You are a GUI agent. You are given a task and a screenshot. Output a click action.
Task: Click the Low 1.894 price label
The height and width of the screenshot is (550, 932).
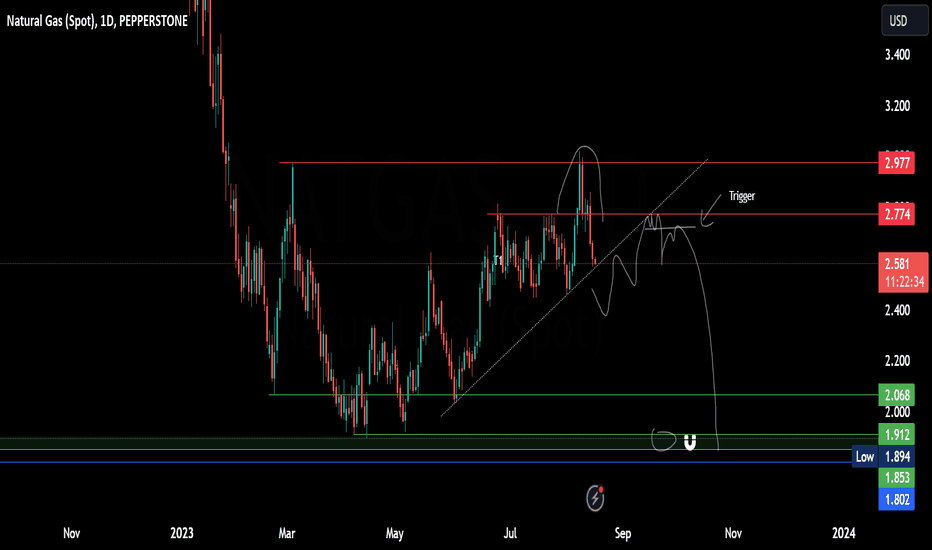(883, 457)
